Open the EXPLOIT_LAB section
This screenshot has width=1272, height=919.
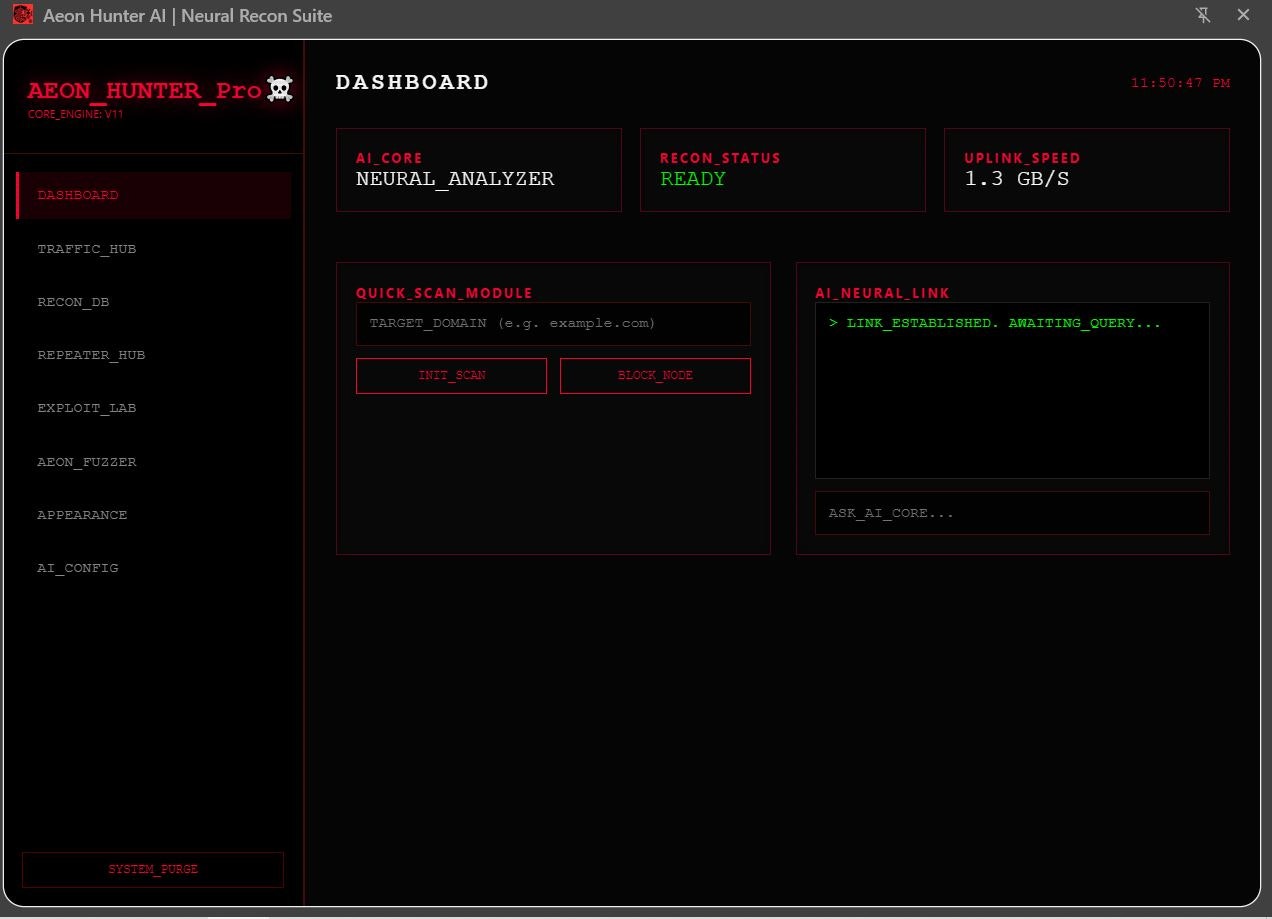click(154, 408)
